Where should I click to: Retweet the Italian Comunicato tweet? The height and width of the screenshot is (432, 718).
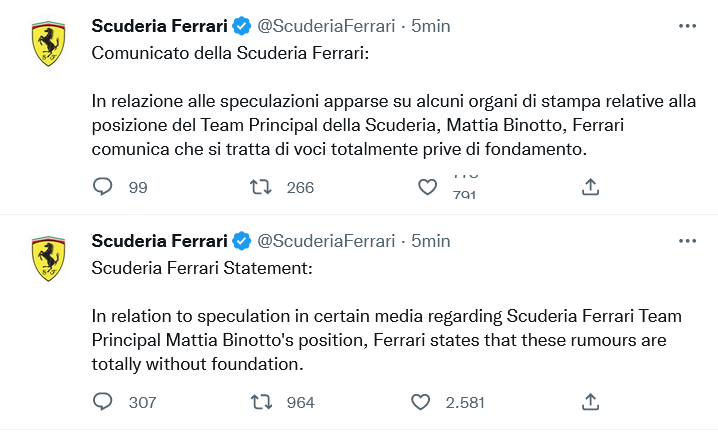point(262,187)
